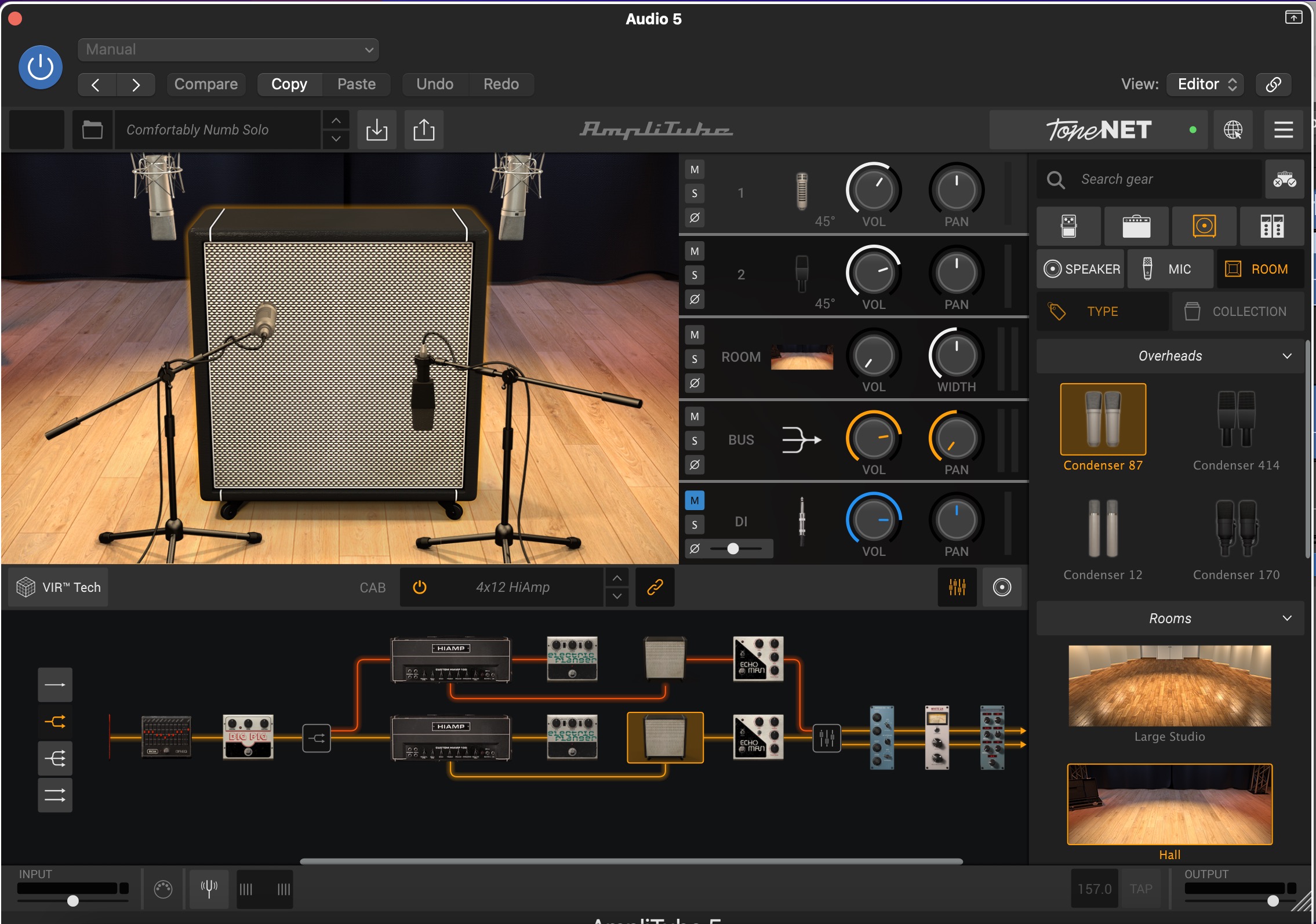Image resolution: width=1316 pixels, height=924 pixels.
Task: Select the stomp pedal gear category icon
Action: (1068, 226)
